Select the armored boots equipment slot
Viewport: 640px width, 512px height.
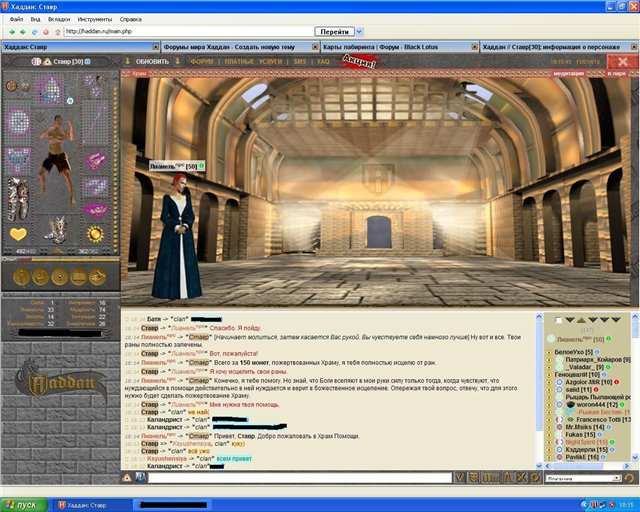57,230
